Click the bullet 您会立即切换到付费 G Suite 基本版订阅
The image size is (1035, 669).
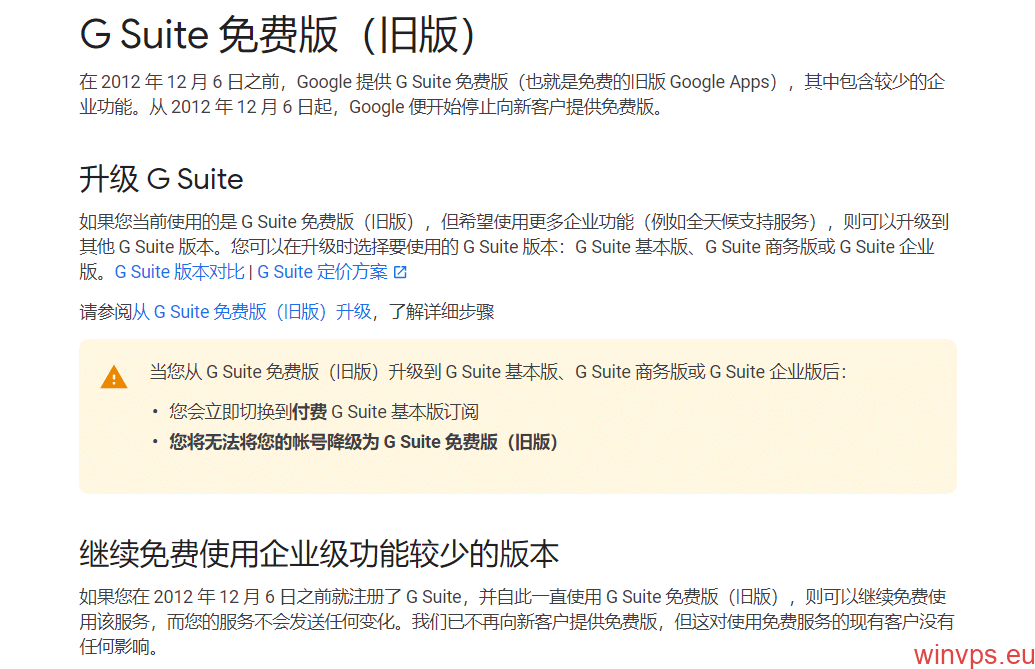click(323, 411)
